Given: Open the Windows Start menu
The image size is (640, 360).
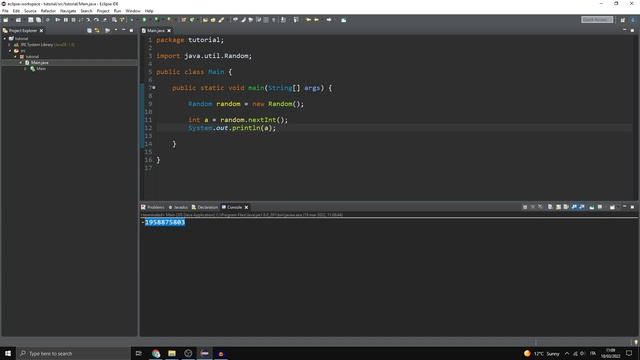Looking at the screenshot, I should coord(8,353).
